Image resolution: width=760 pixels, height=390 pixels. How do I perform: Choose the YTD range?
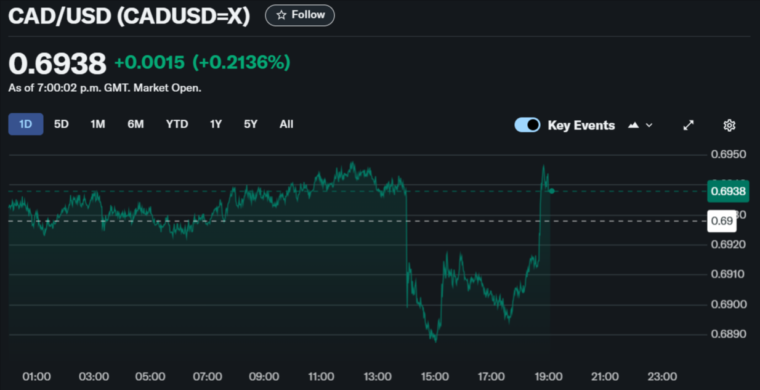[x=177, y=125]
